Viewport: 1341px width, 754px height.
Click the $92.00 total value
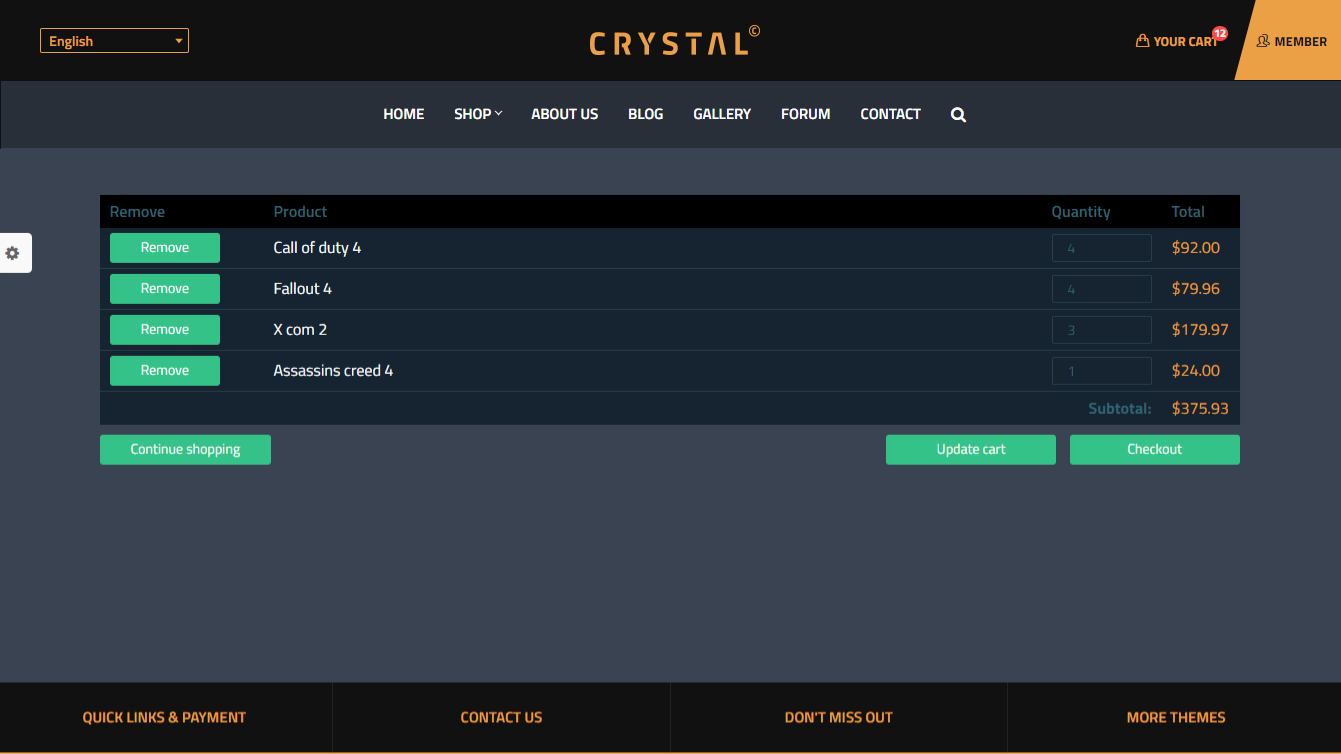tap(1196, 248)
